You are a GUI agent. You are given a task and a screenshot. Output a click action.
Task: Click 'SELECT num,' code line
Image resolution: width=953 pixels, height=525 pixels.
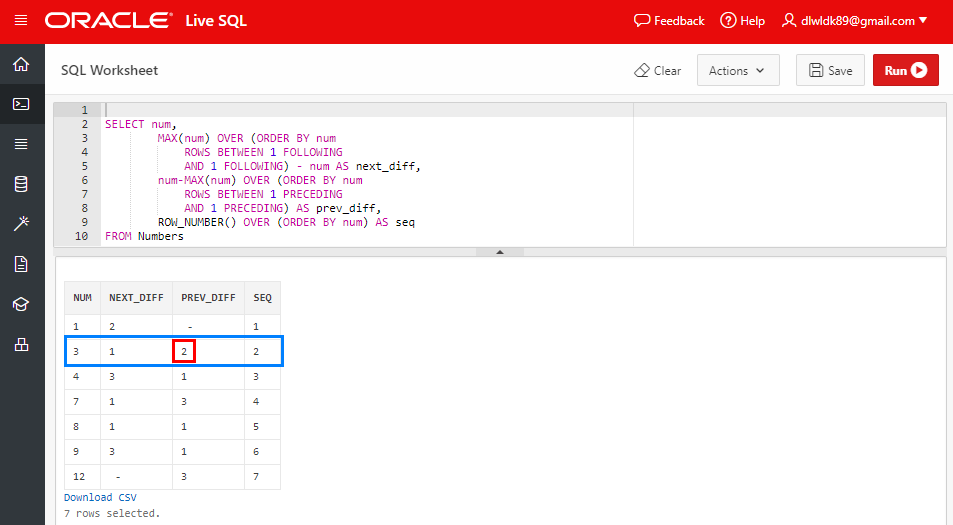[140, 124]
